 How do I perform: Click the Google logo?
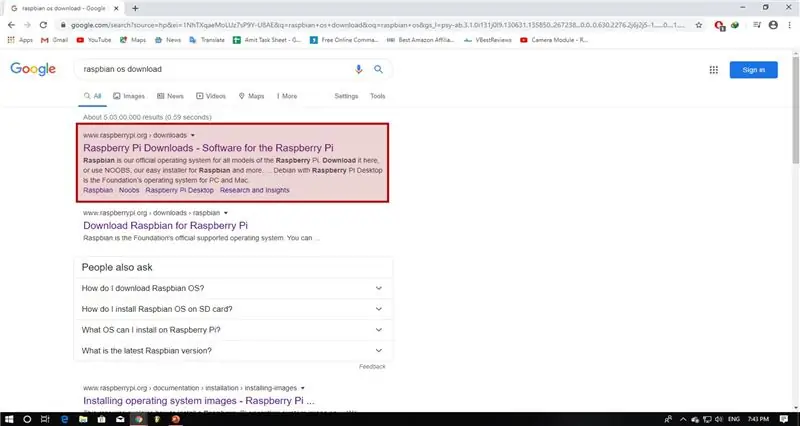33,69
